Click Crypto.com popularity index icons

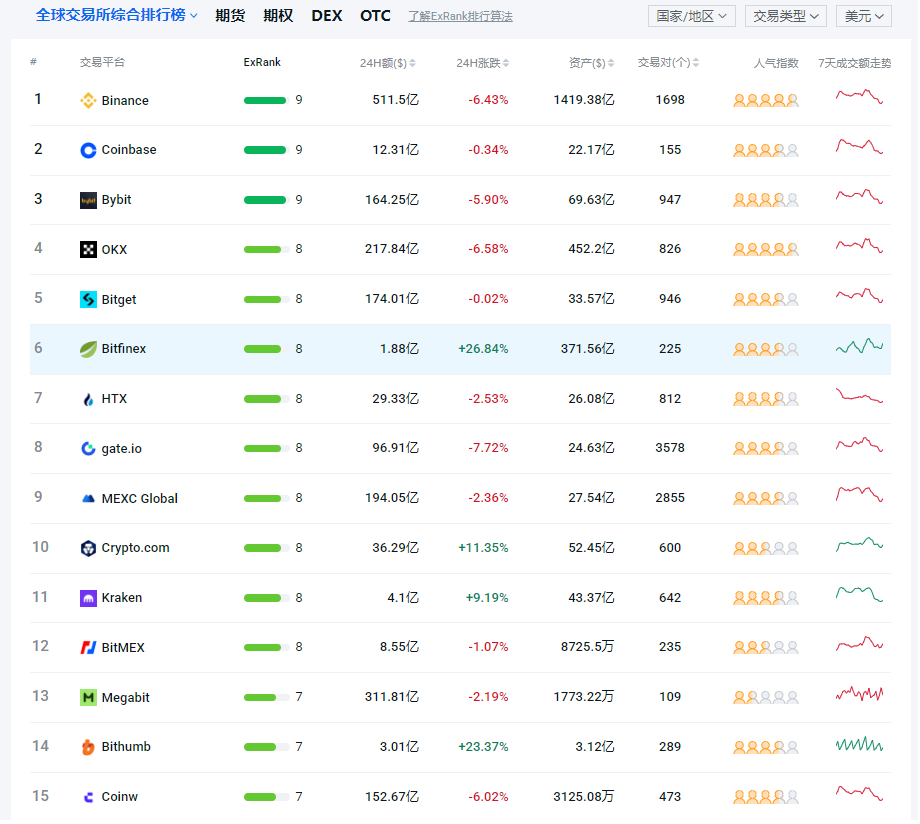pyautogui.click(x=766, y=549)
